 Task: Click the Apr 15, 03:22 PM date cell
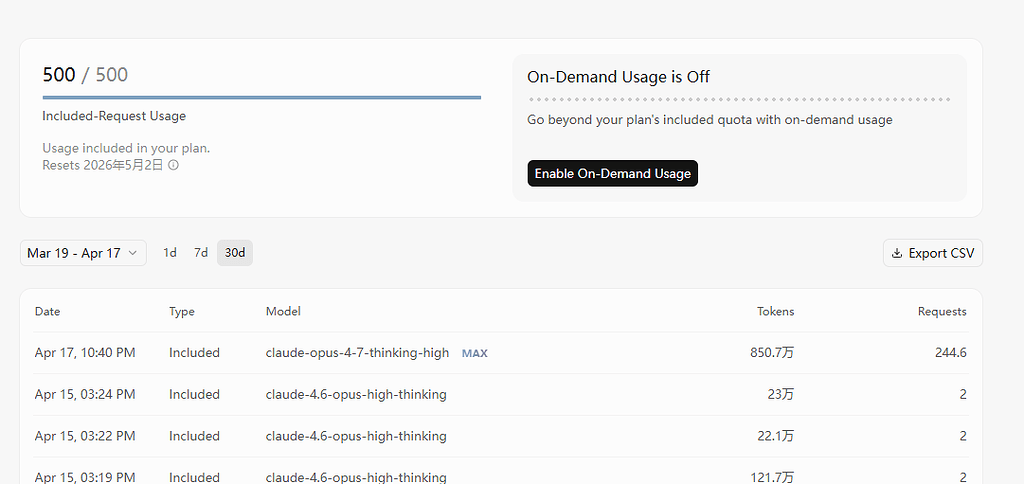coord(85,436)
